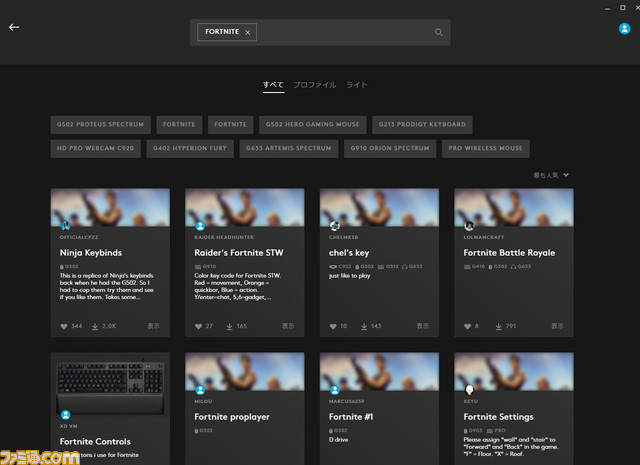Switch to the プロファイル tab
This screenshot has height=465, width=640.
click(x=314, y=86)
